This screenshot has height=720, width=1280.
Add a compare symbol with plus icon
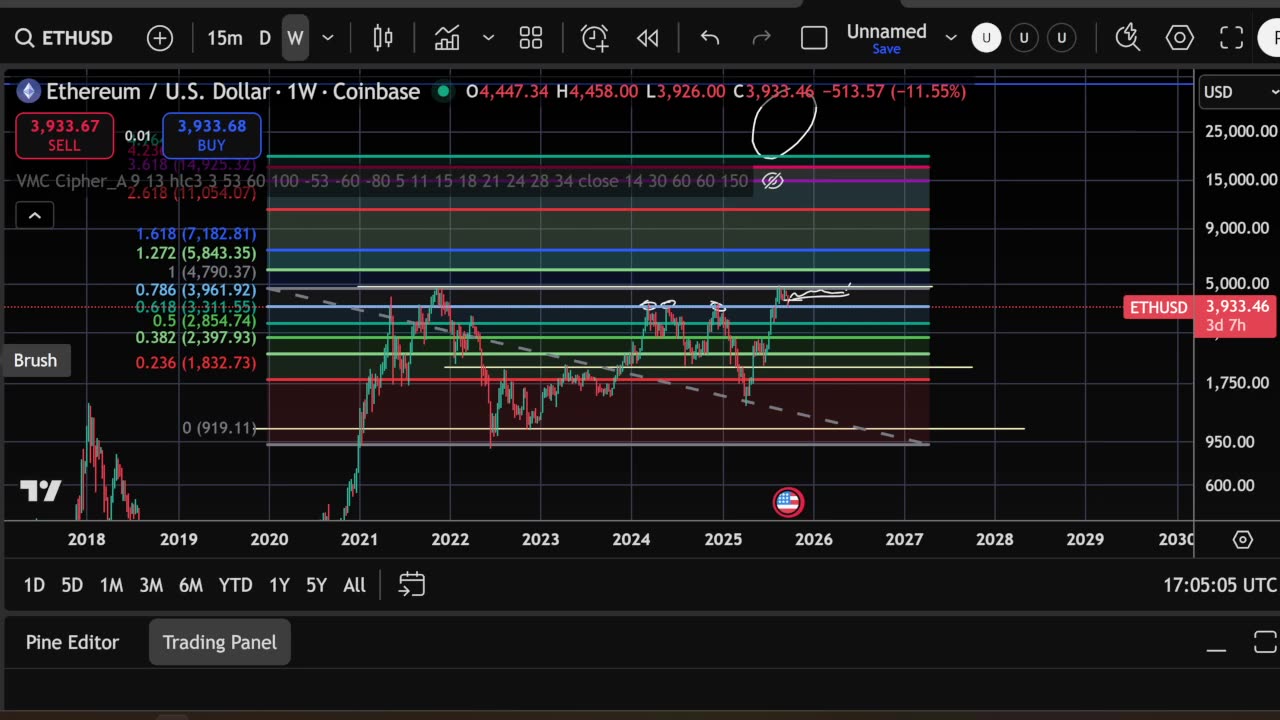click(160, 38)
